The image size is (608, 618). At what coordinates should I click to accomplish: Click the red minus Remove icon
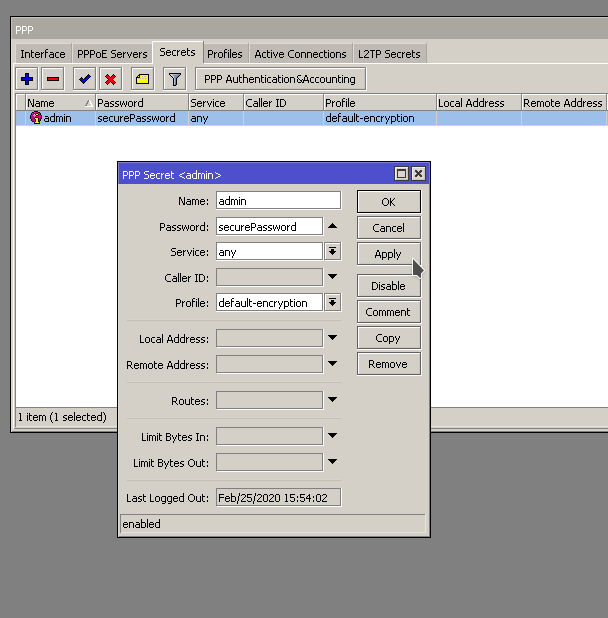pyautogui.click(x=53, y=79)
